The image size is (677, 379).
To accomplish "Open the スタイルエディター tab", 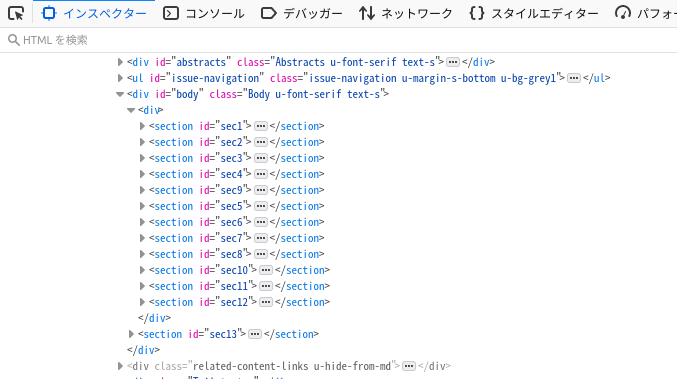I will (x=534, y=13).
